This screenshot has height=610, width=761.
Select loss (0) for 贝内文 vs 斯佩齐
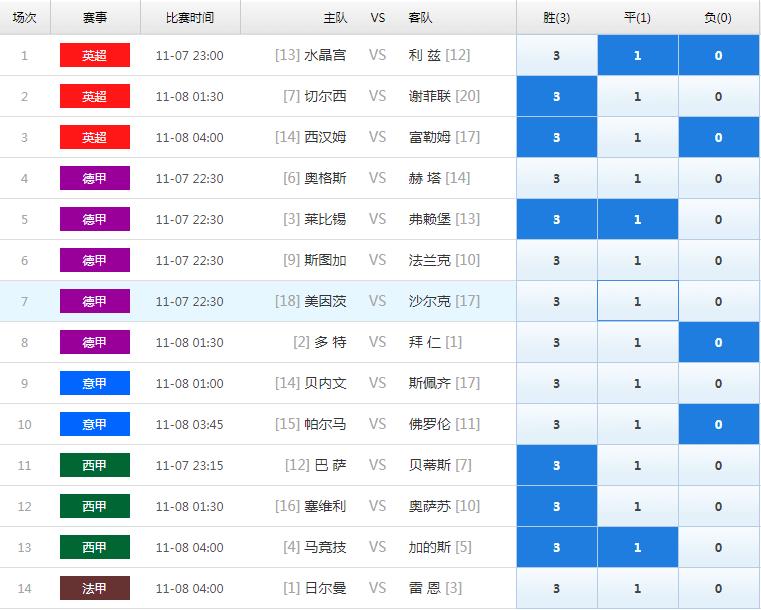tap(718, 383)
